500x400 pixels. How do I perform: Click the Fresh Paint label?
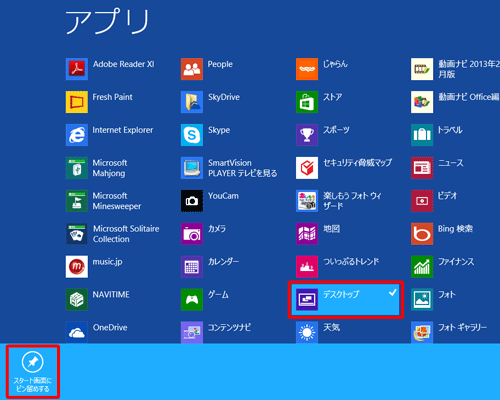[113, 97]
